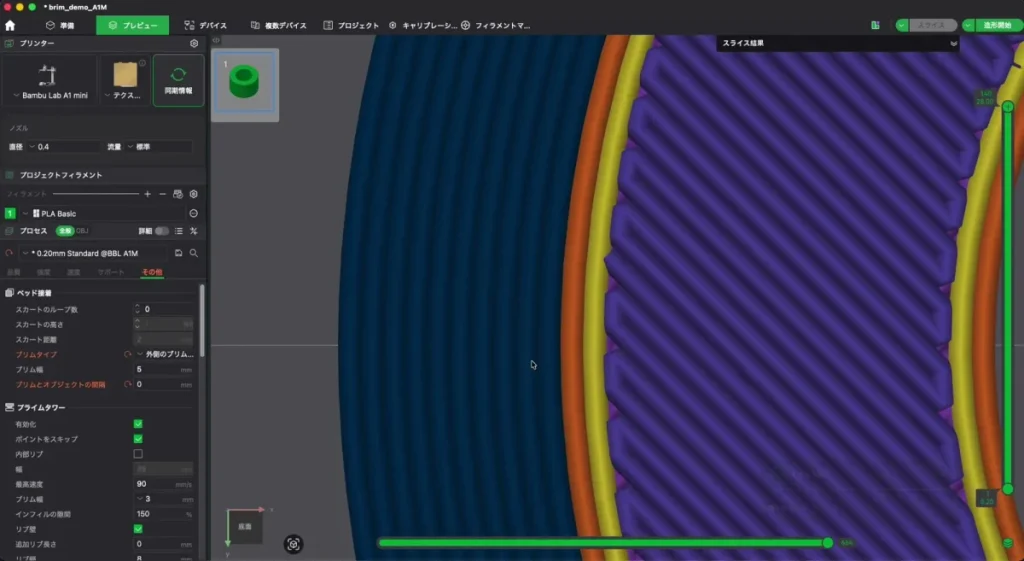Screen dimensions: 1024x561
Task: Switch to the デバイス tab
Action: coord(206,25)
